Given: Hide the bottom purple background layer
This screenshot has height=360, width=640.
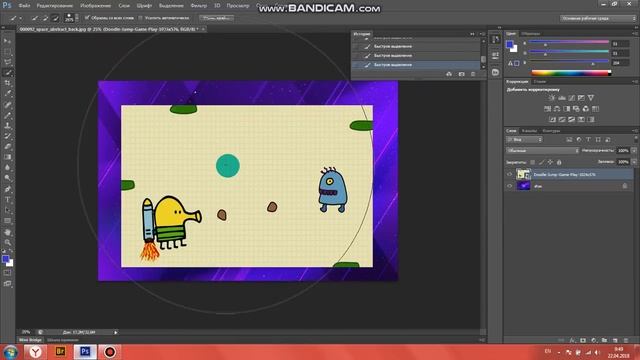Looking at the screenshot, I should click(x=509, y=186).
